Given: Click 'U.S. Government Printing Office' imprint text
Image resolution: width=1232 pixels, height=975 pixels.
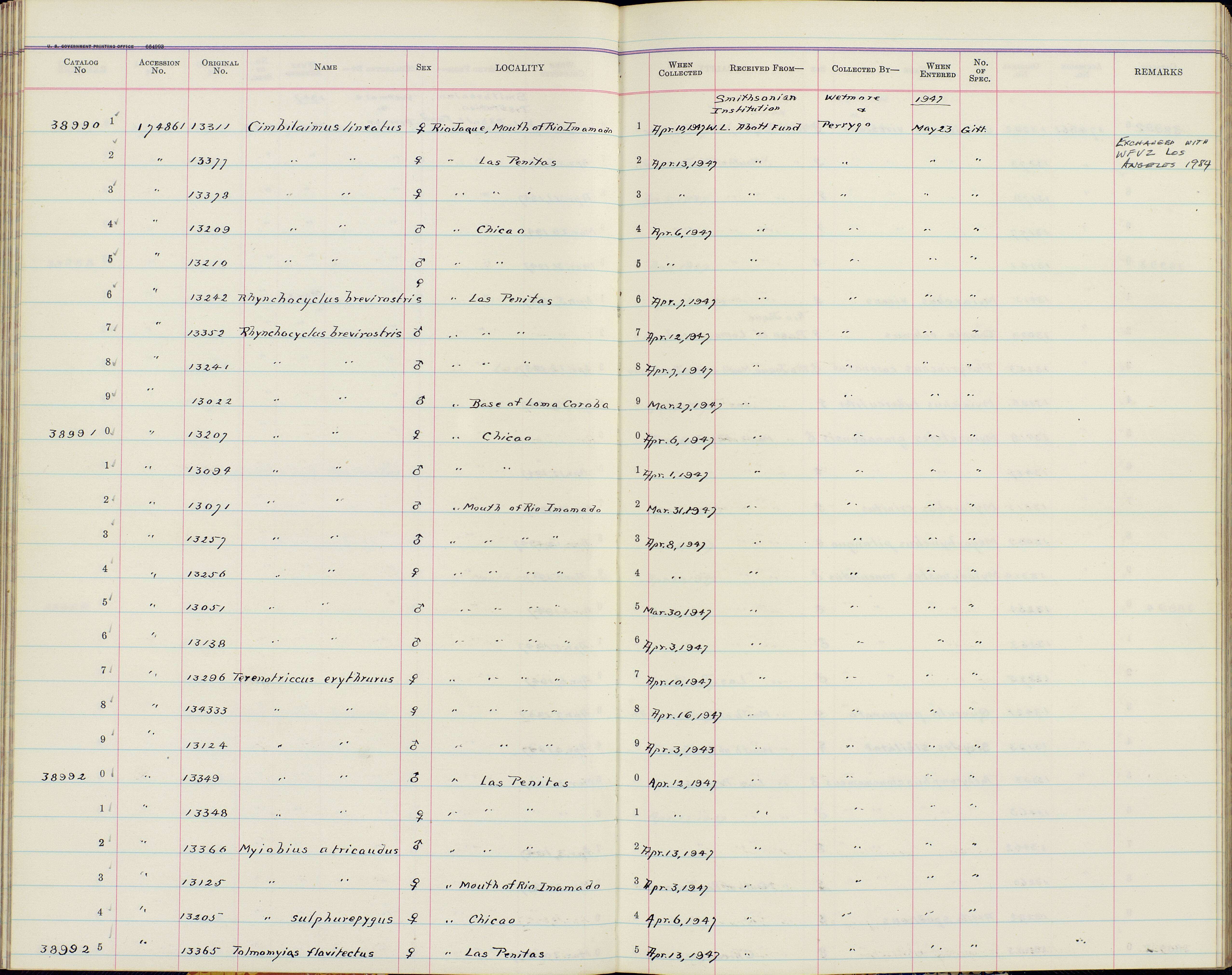Looking at the screenshot, I should point(90,47).
